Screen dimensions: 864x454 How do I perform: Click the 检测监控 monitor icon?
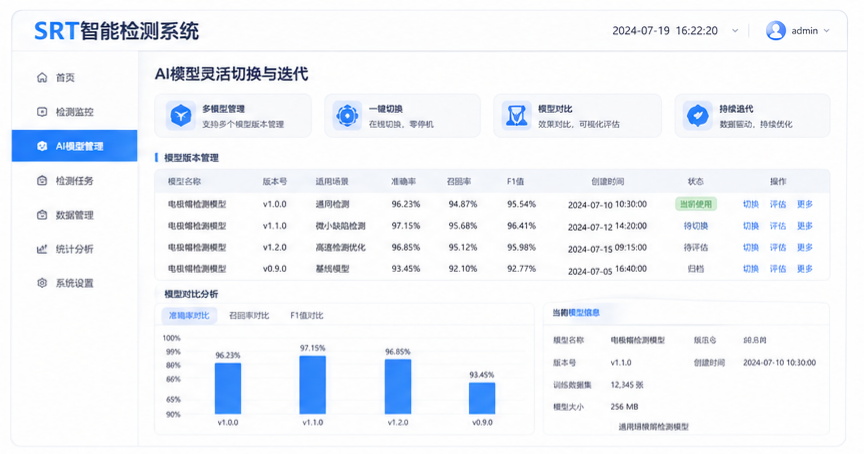click(x=42, y=112)
